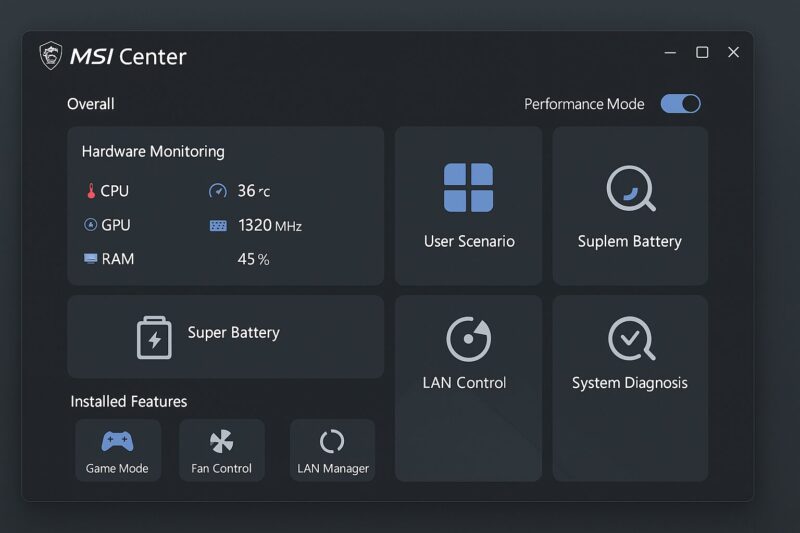Click the Installed Features heading
This screenshot has height=533, width=800.
129,401
